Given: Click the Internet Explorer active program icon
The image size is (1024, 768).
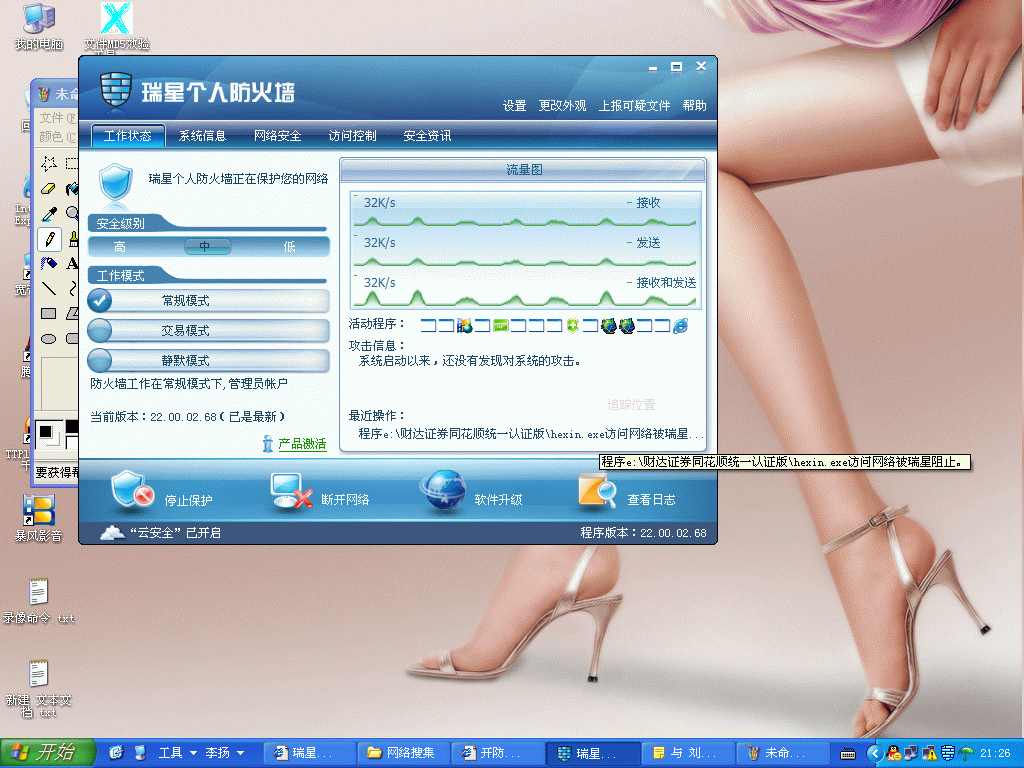Looking at the screenshot, I should 680,325.
